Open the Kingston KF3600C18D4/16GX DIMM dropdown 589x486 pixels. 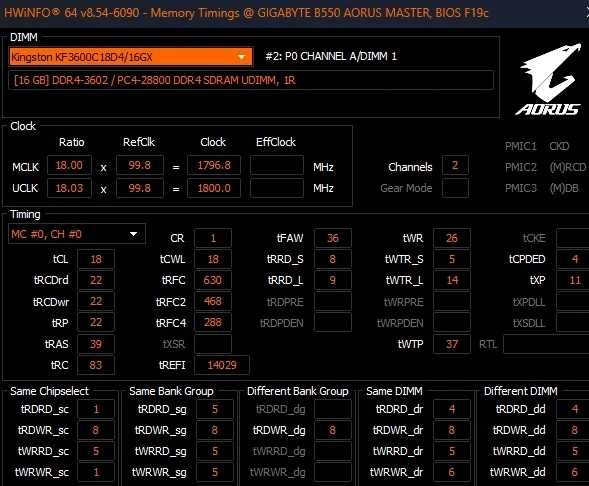click(x=130, y=57)
